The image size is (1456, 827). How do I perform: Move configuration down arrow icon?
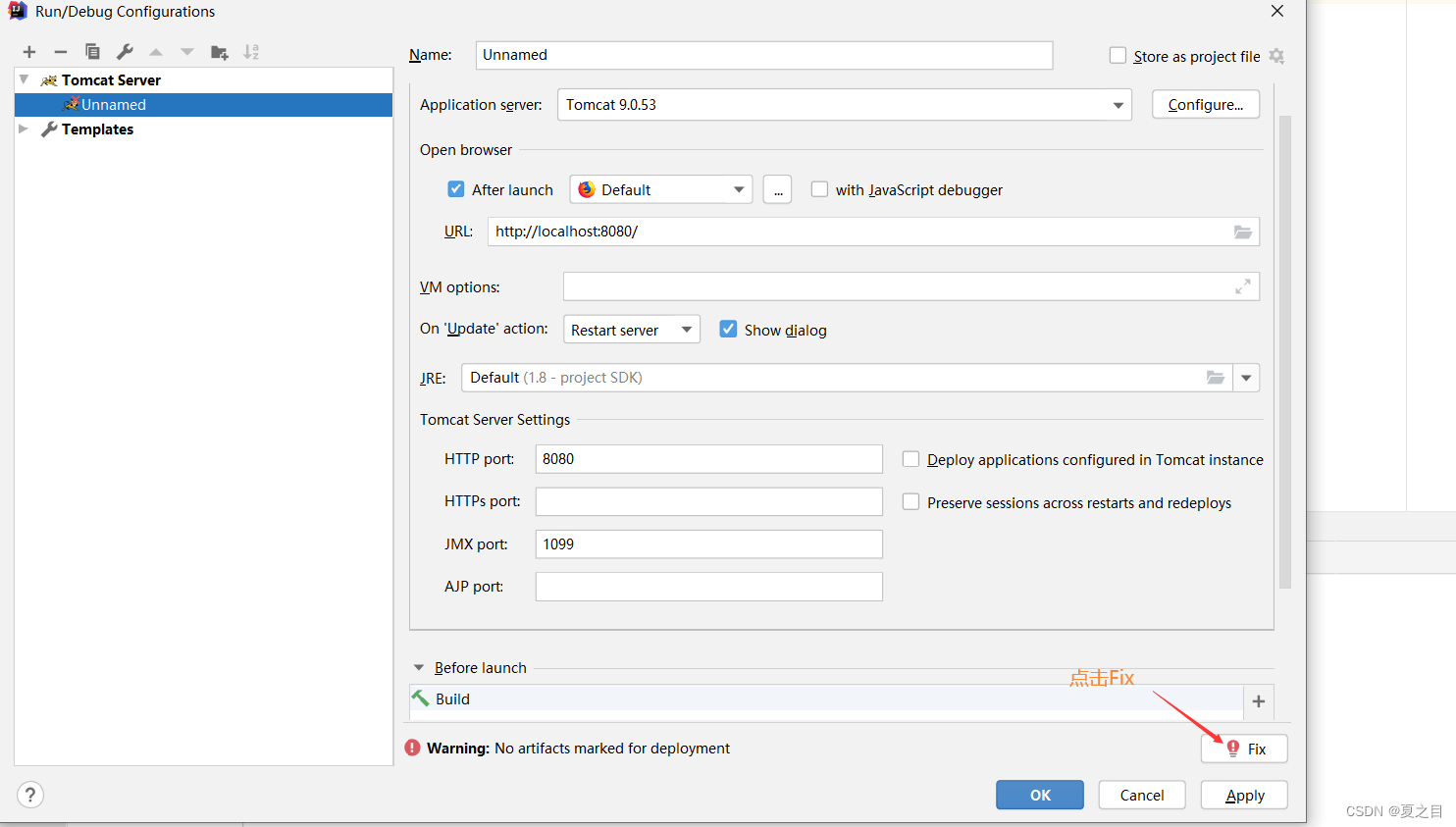click(x=187, y=52)
